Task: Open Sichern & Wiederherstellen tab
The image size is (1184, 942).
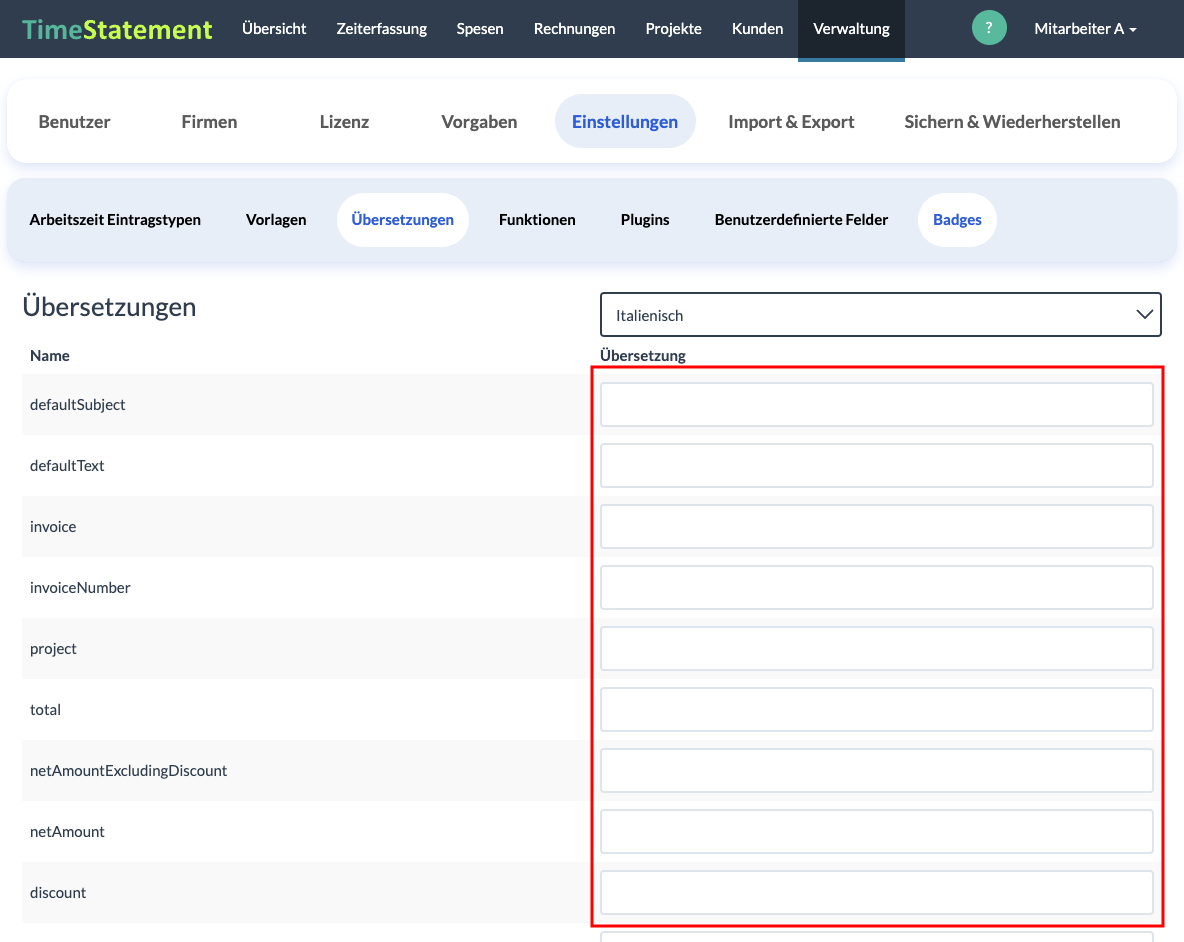Action: coord(1012,122)
